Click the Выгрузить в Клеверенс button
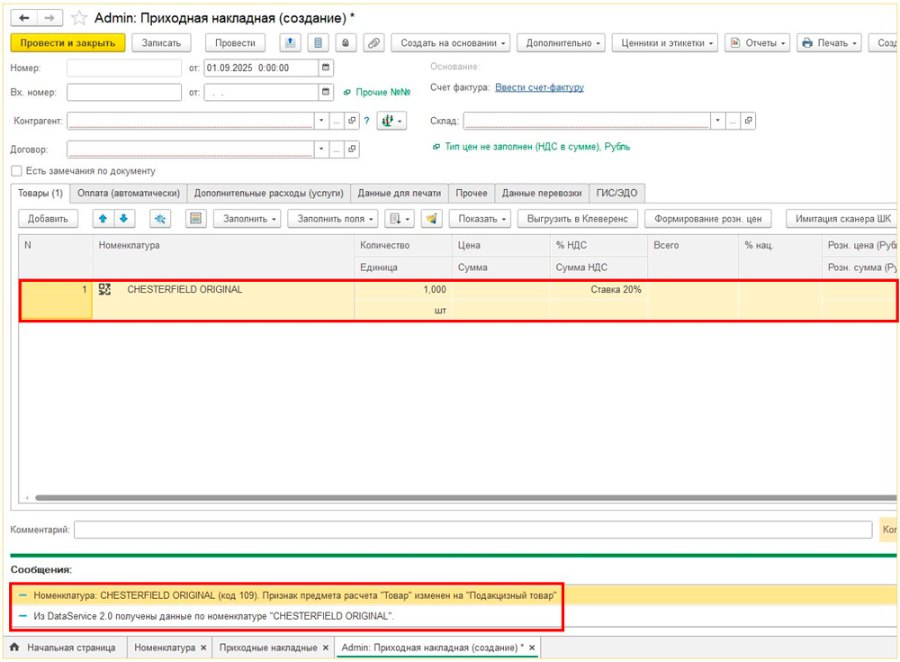 [x=577, y=219]
